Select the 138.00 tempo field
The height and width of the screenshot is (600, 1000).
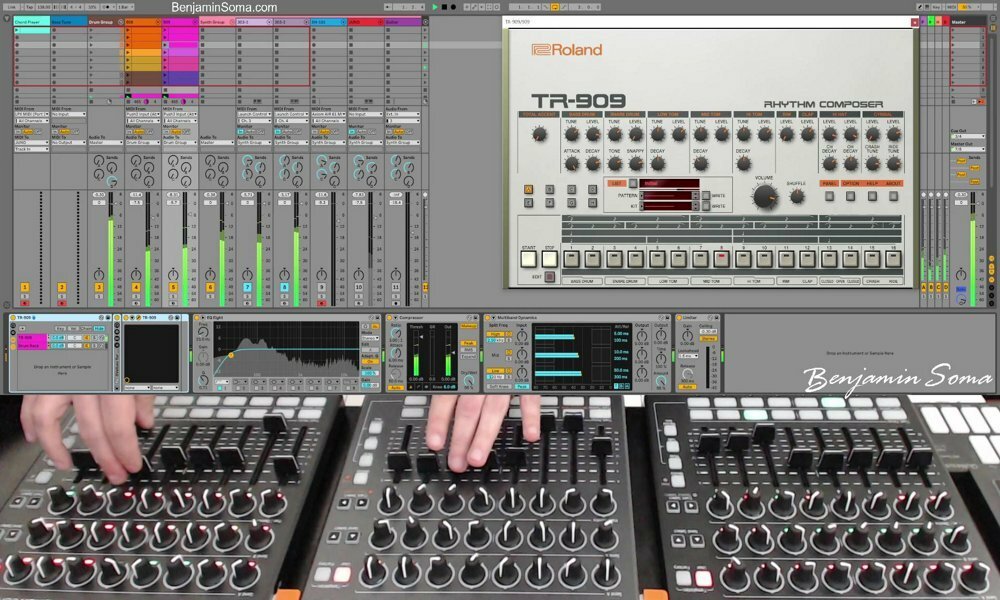(x=43, y=7)
